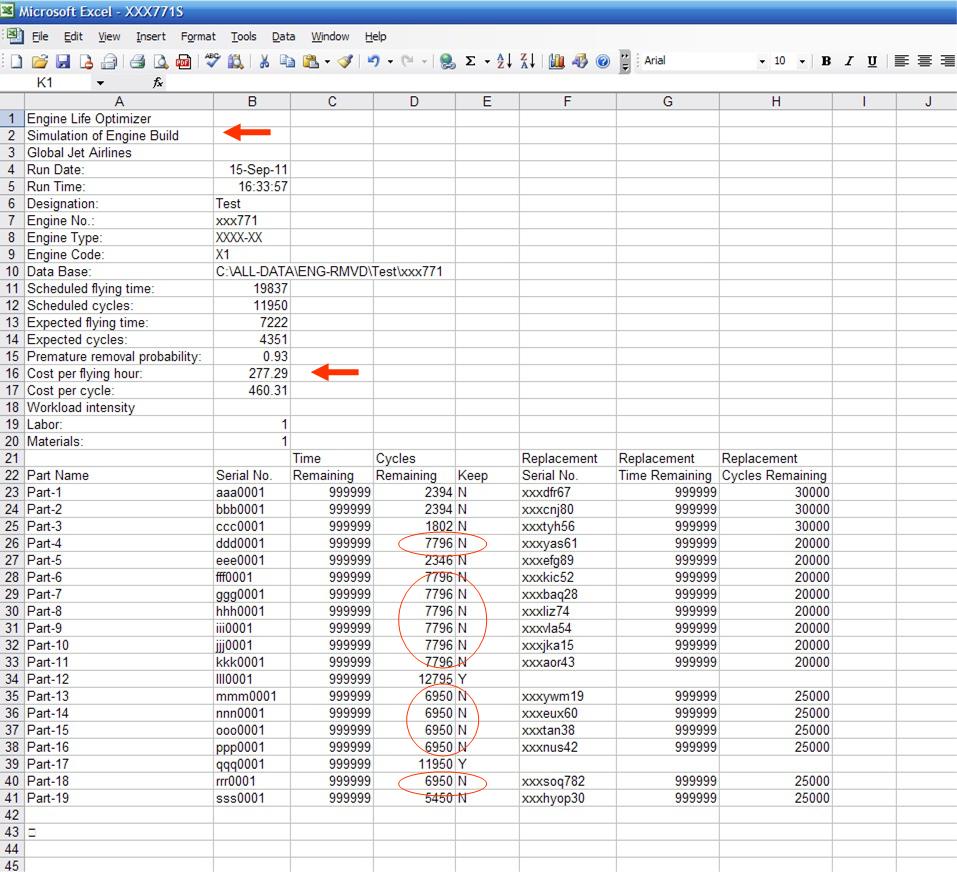The height and width of the screenshot is (872, 957).
Task: Click the Cut scissors icon
Action: [x=265, y=62]
